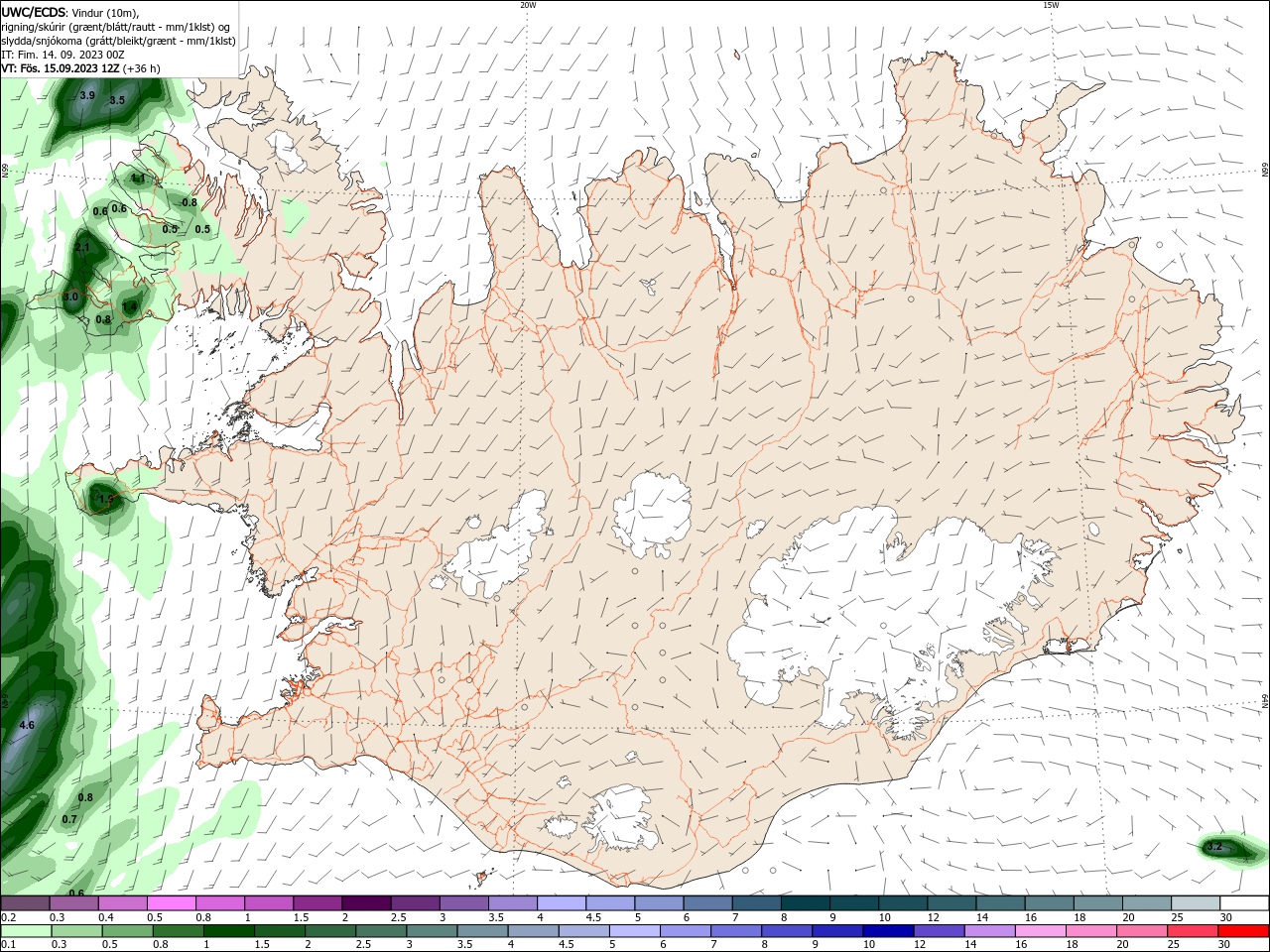Click the 3.5 precipitation value on the map
The width and height of the screenshot is (1270, 952).
tap(117, 100)
